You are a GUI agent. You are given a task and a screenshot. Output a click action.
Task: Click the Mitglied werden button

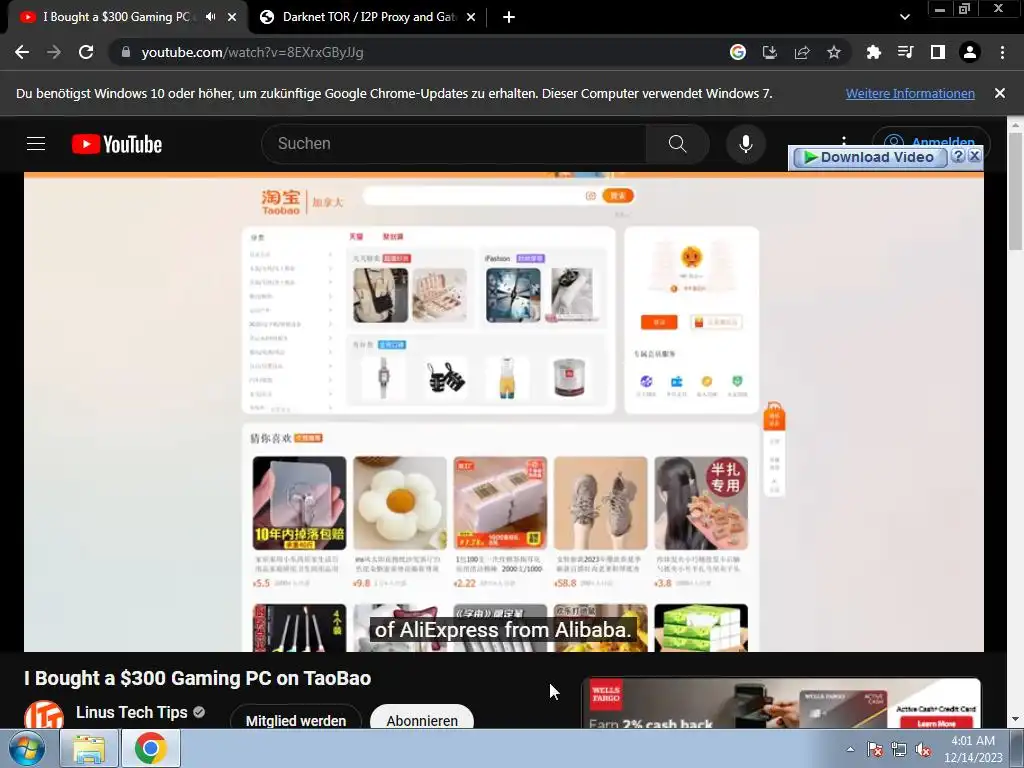click(296, 717)
